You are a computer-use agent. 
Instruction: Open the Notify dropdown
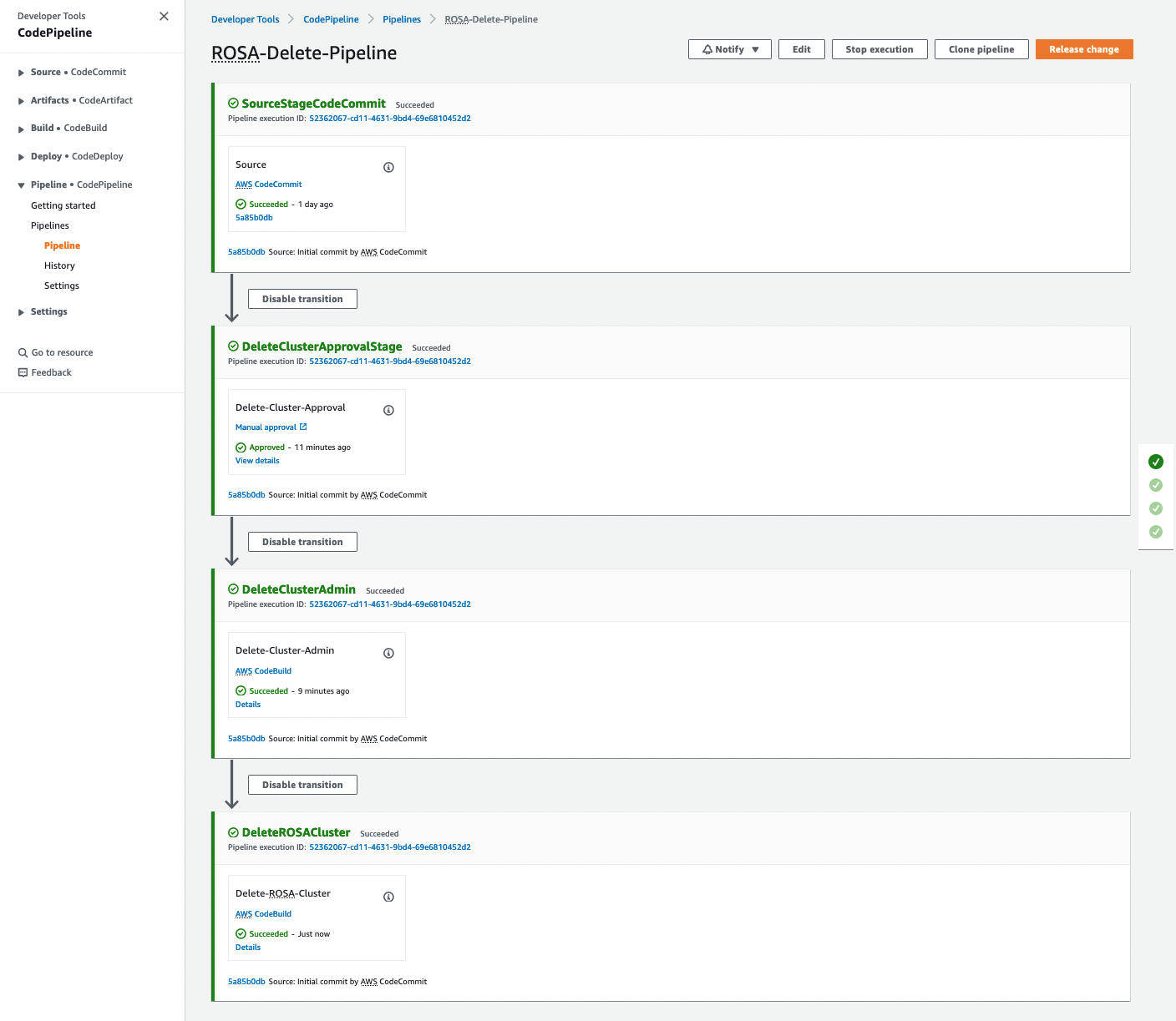point(730,49)
